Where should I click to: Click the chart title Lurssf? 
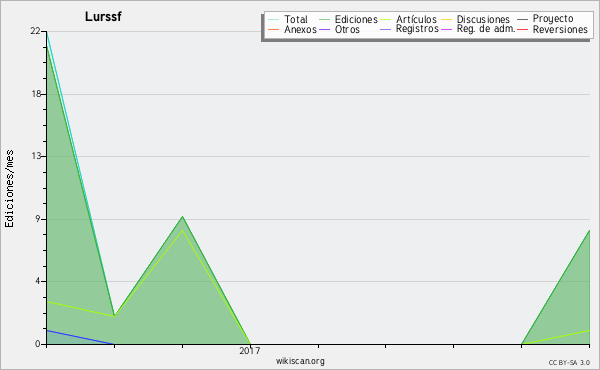(x=103, y=16)
